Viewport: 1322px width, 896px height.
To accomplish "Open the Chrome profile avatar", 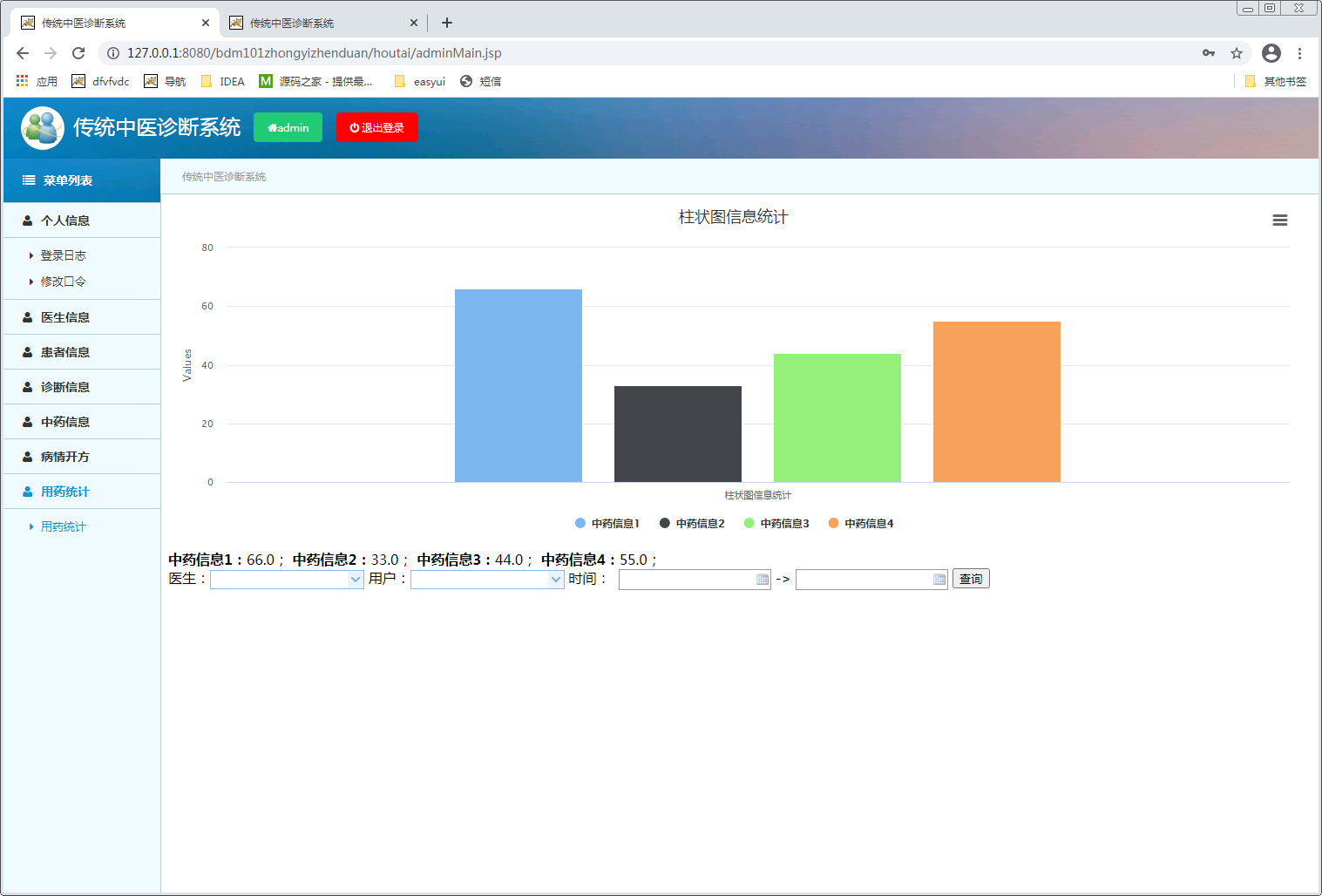I will (x=1271, y=53).
